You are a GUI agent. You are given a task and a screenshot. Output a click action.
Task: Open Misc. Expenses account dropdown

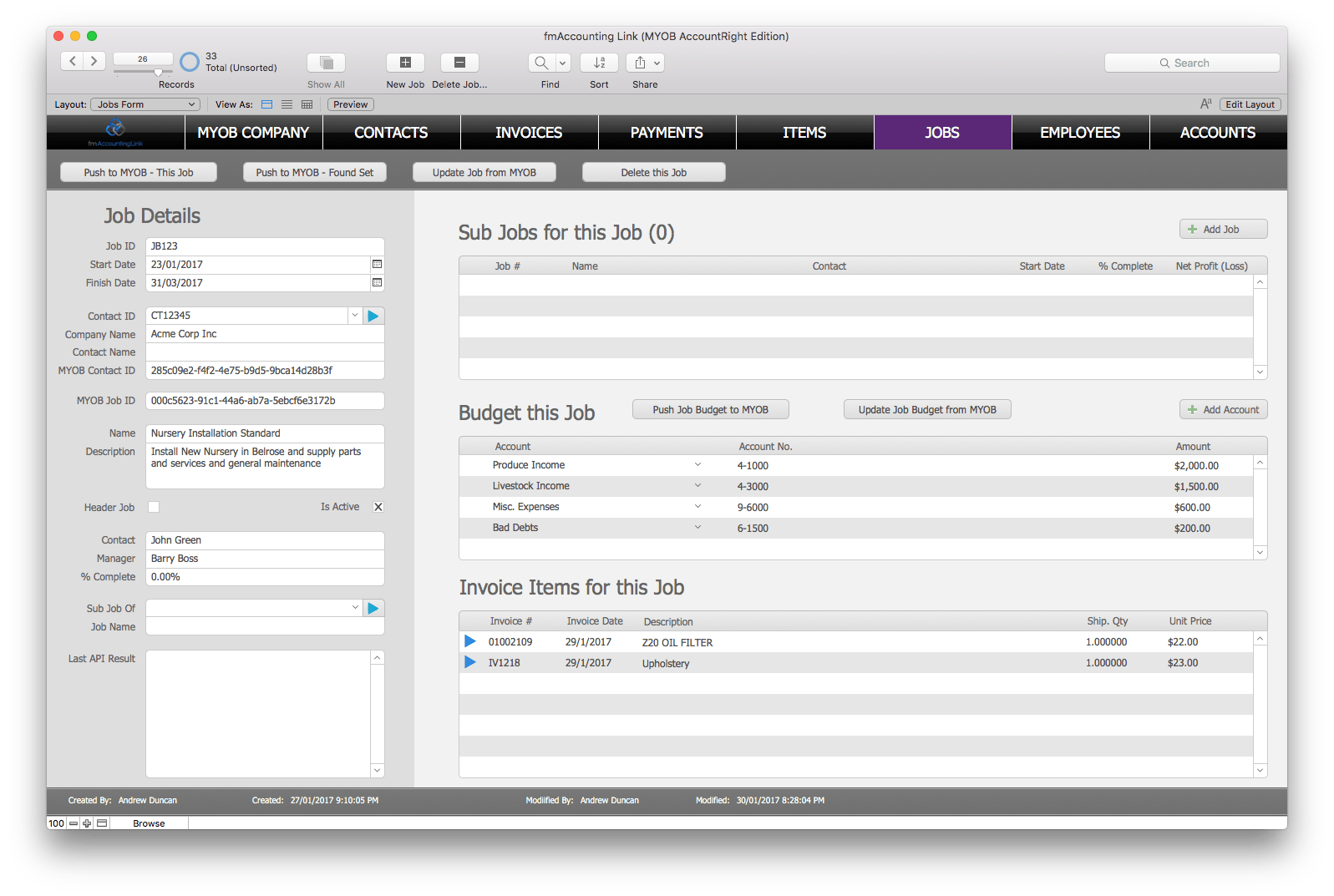click(698, 507)
